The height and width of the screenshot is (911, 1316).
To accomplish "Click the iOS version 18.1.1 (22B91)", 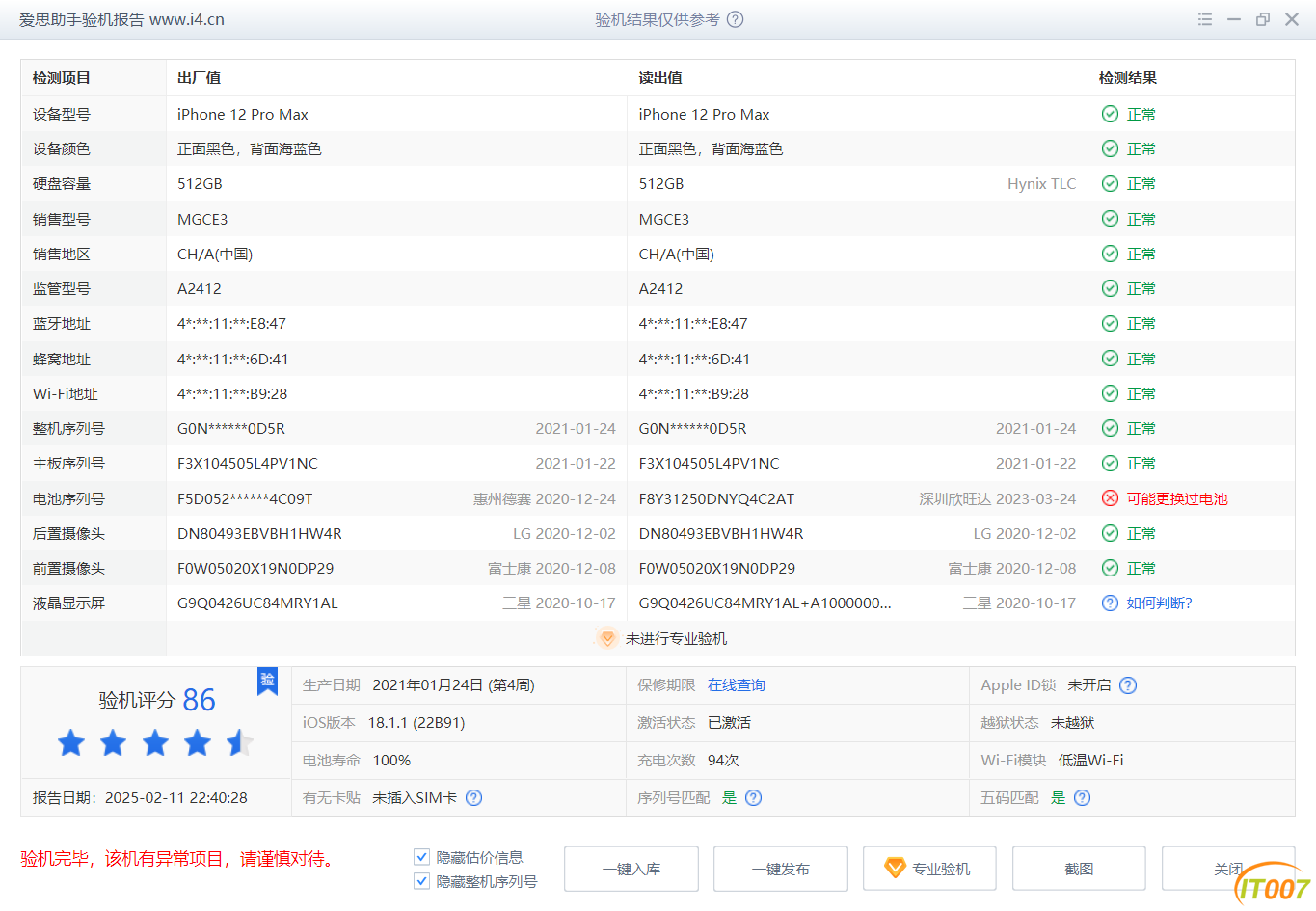I will (x=416, y=722).
